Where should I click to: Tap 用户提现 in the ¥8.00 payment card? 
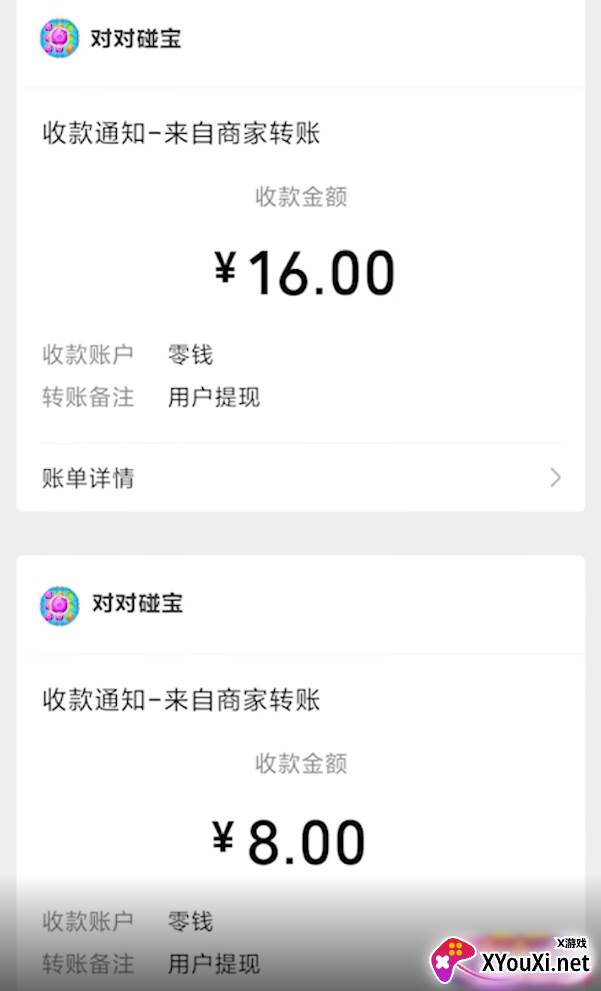214,964
